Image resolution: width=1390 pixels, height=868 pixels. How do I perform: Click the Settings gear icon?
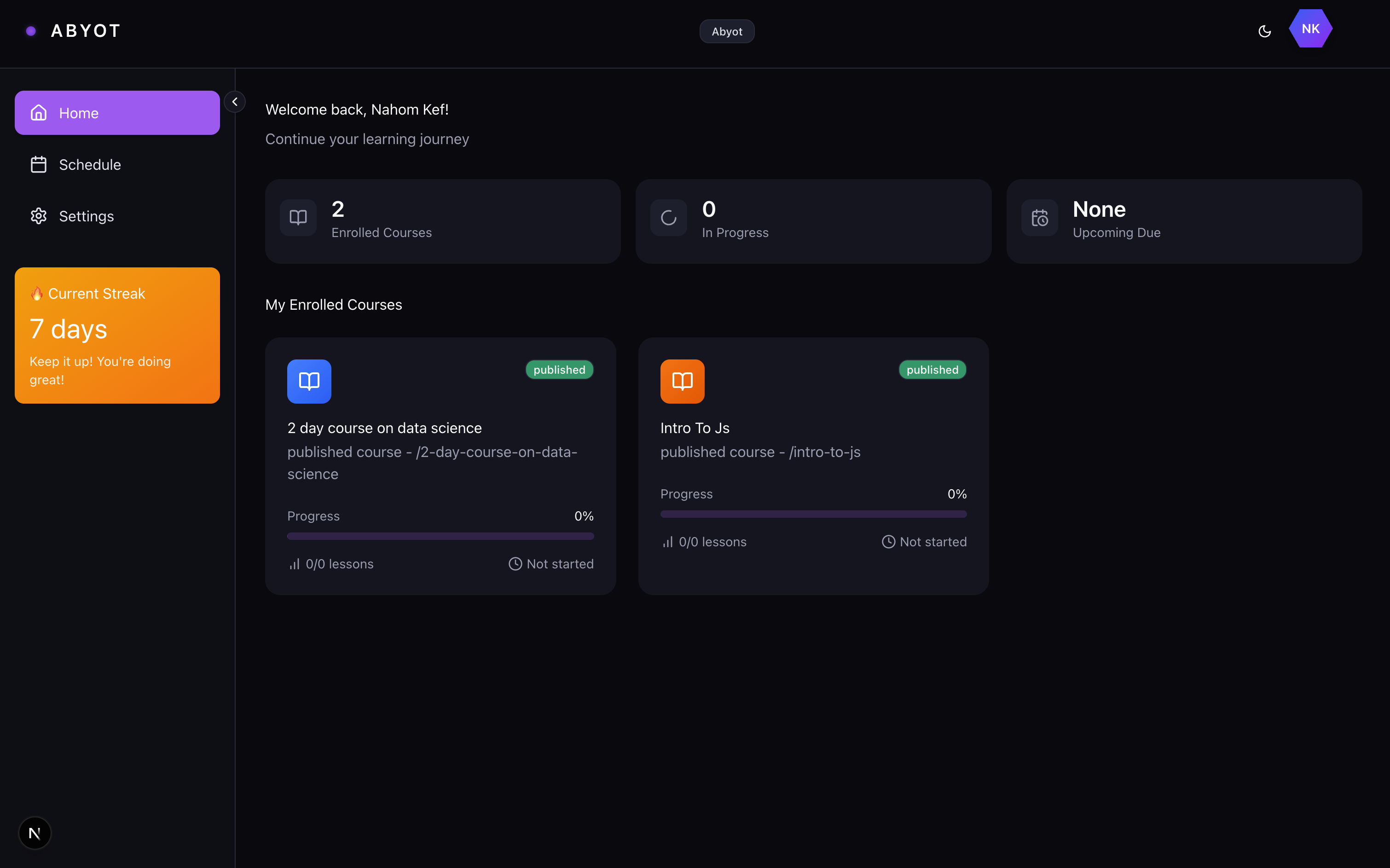[39, 216]
